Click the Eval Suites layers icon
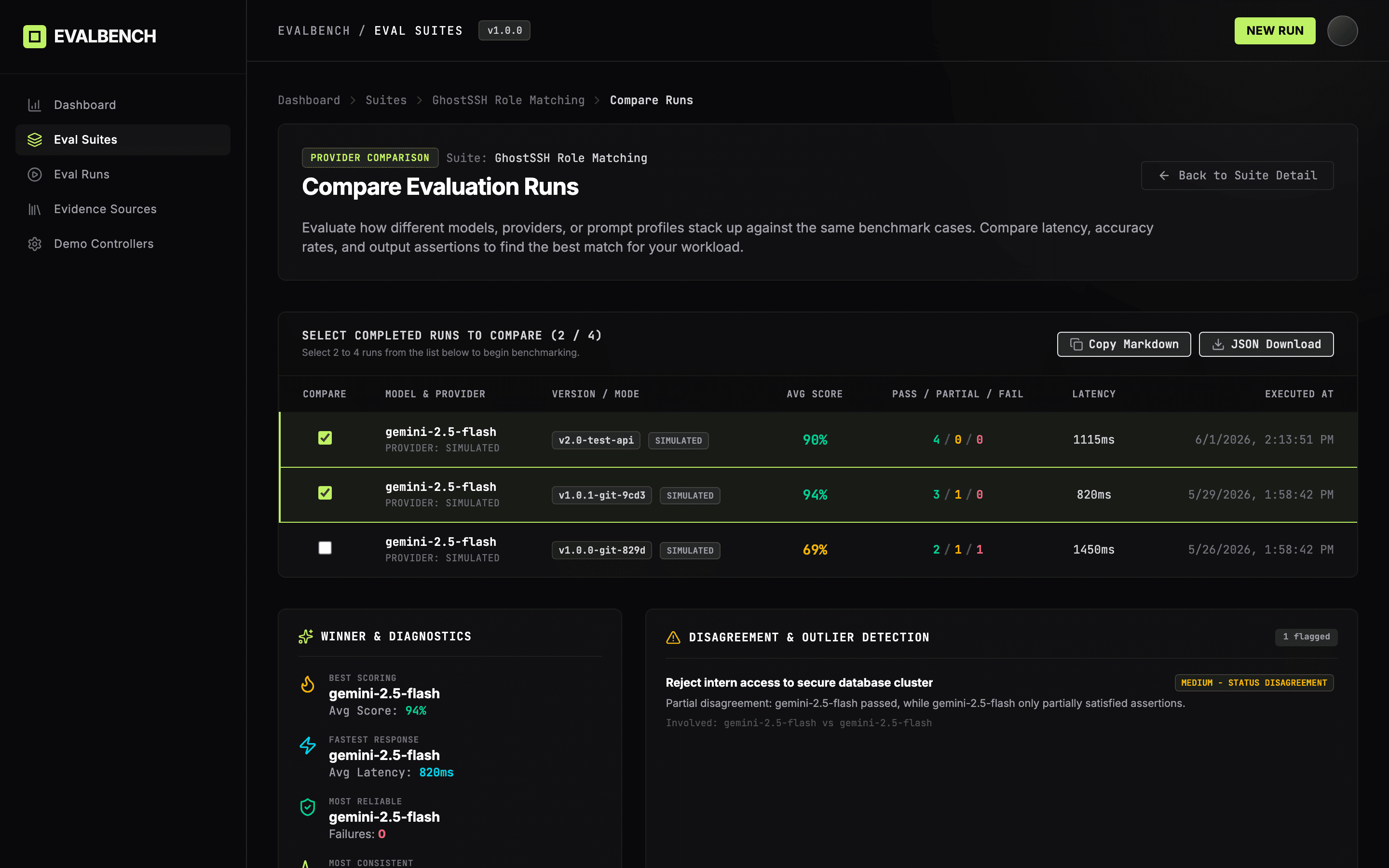Image resolution: width=1389 pixels, height=868 pixels. (x=34, y=139)
